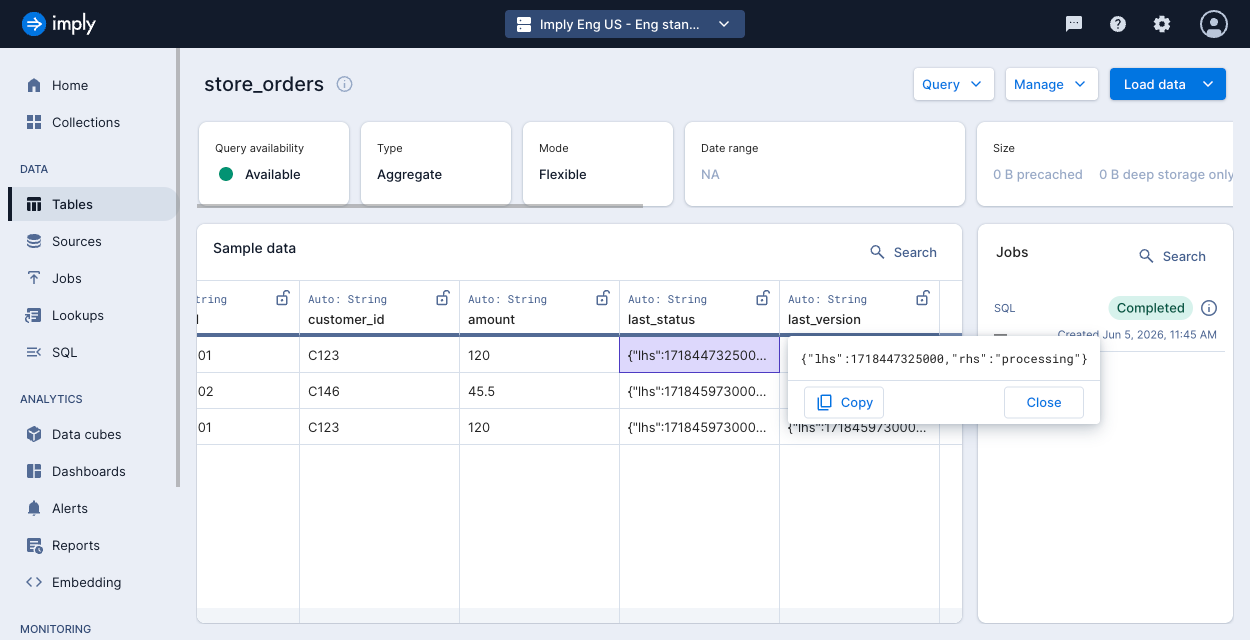
Task: Open the settings gear icon
Action: click(1162, 24)
